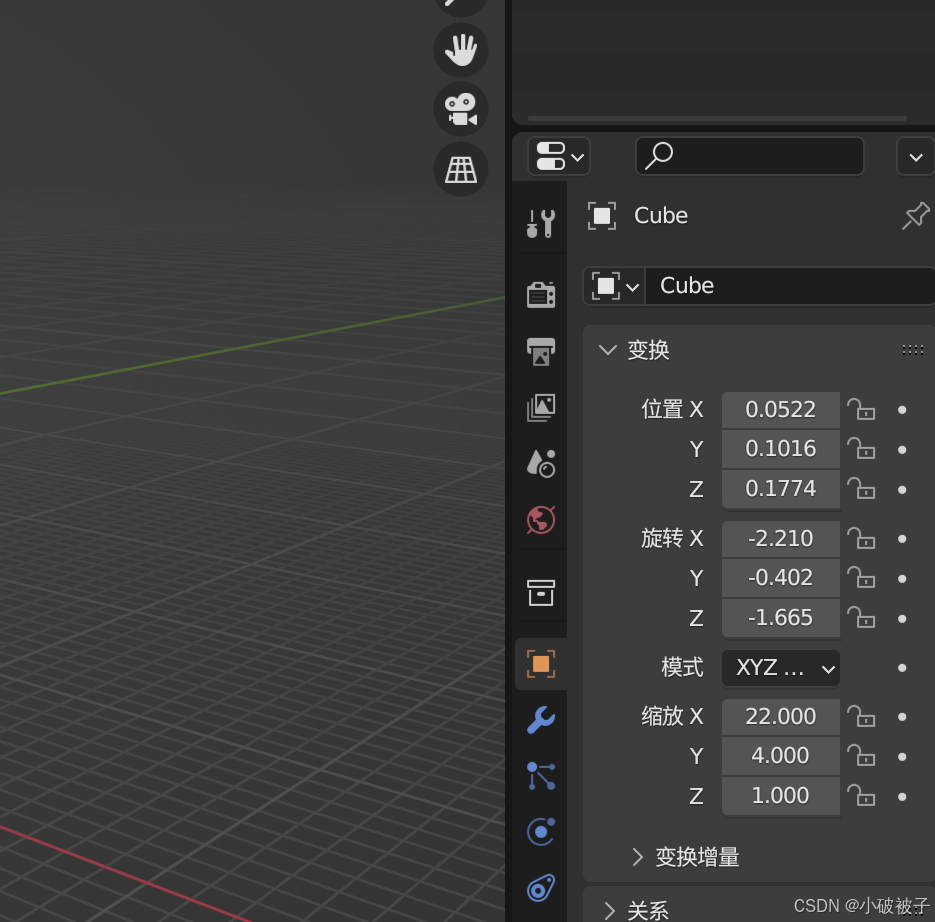The height and width of the screenshot is (922, 935).
Task: Expand the 关系 panel
Action: pos(609,911)
